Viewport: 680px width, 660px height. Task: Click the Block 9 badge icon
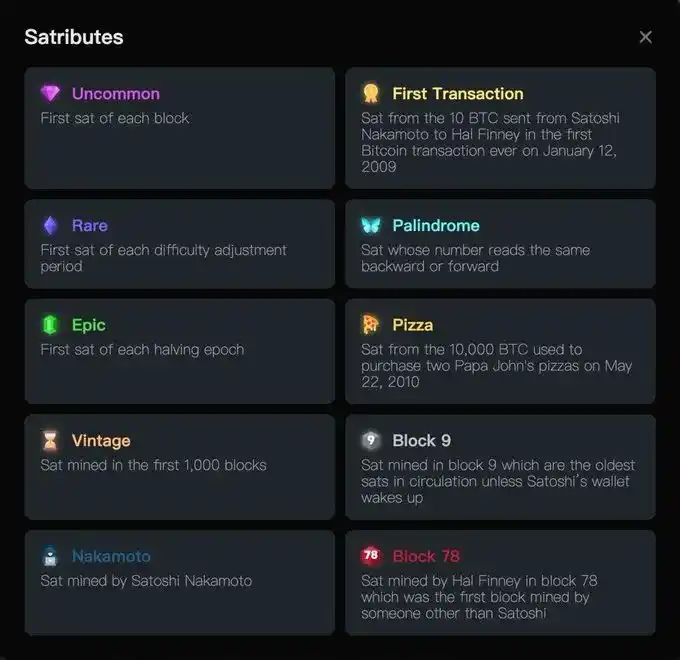coord(371,441)
